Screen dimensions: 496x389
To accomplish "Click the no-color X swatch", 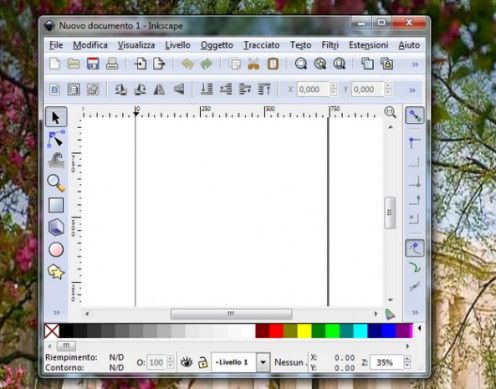I will coord(52,331).
